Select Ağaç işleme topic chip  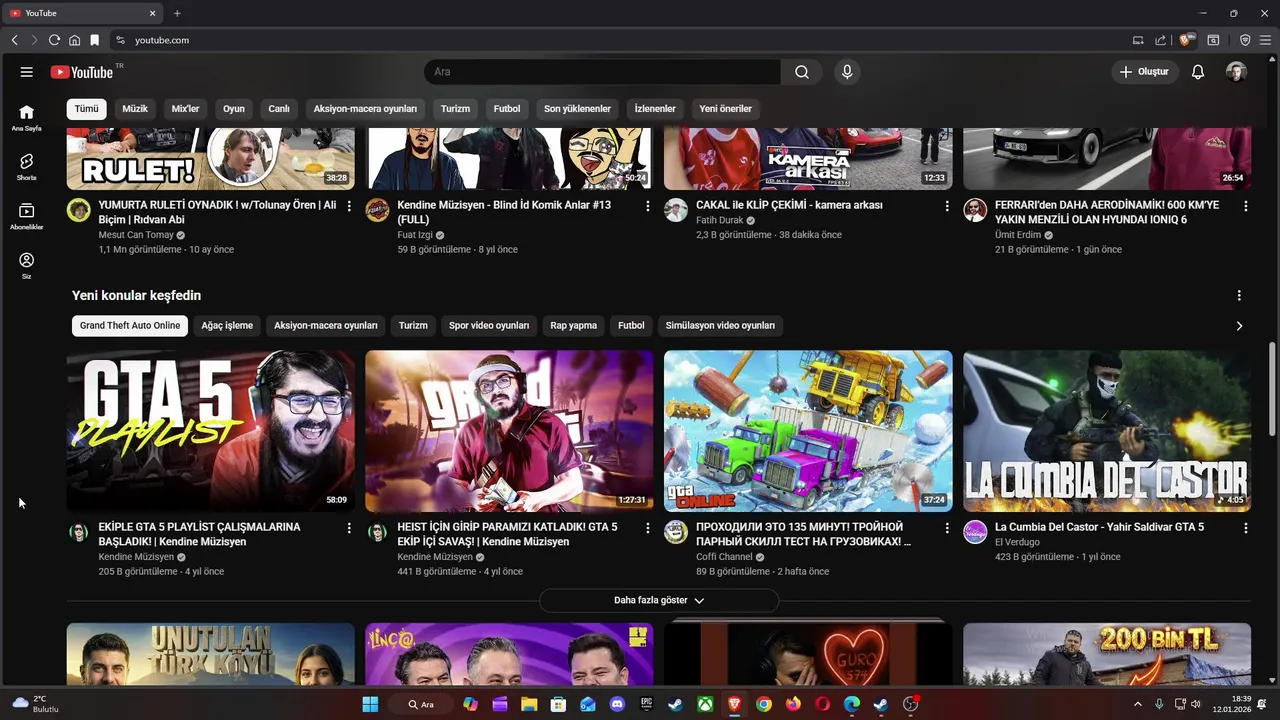click(x=227, y=326)
